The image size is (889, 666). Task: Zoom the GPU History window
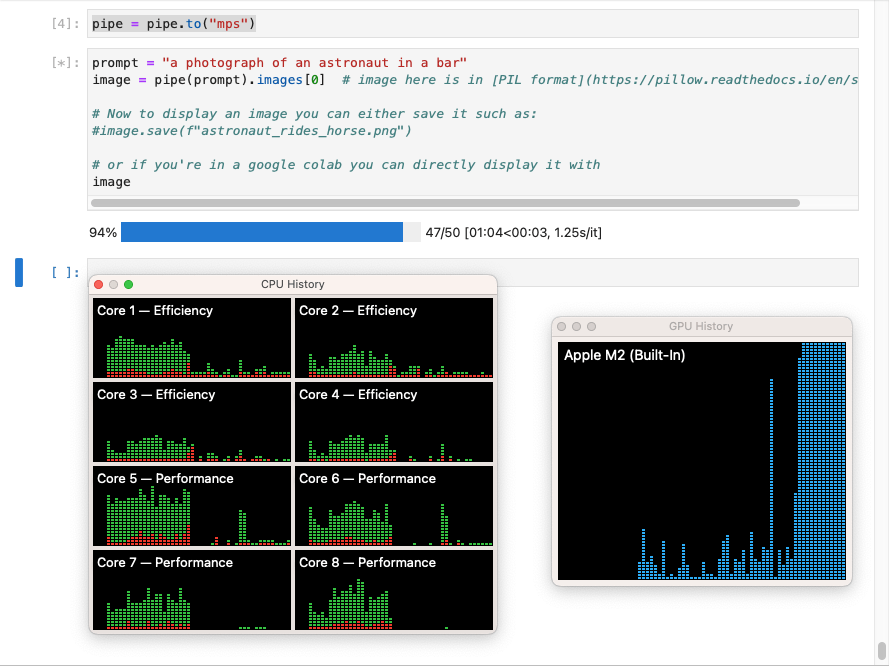pos(592,327)
